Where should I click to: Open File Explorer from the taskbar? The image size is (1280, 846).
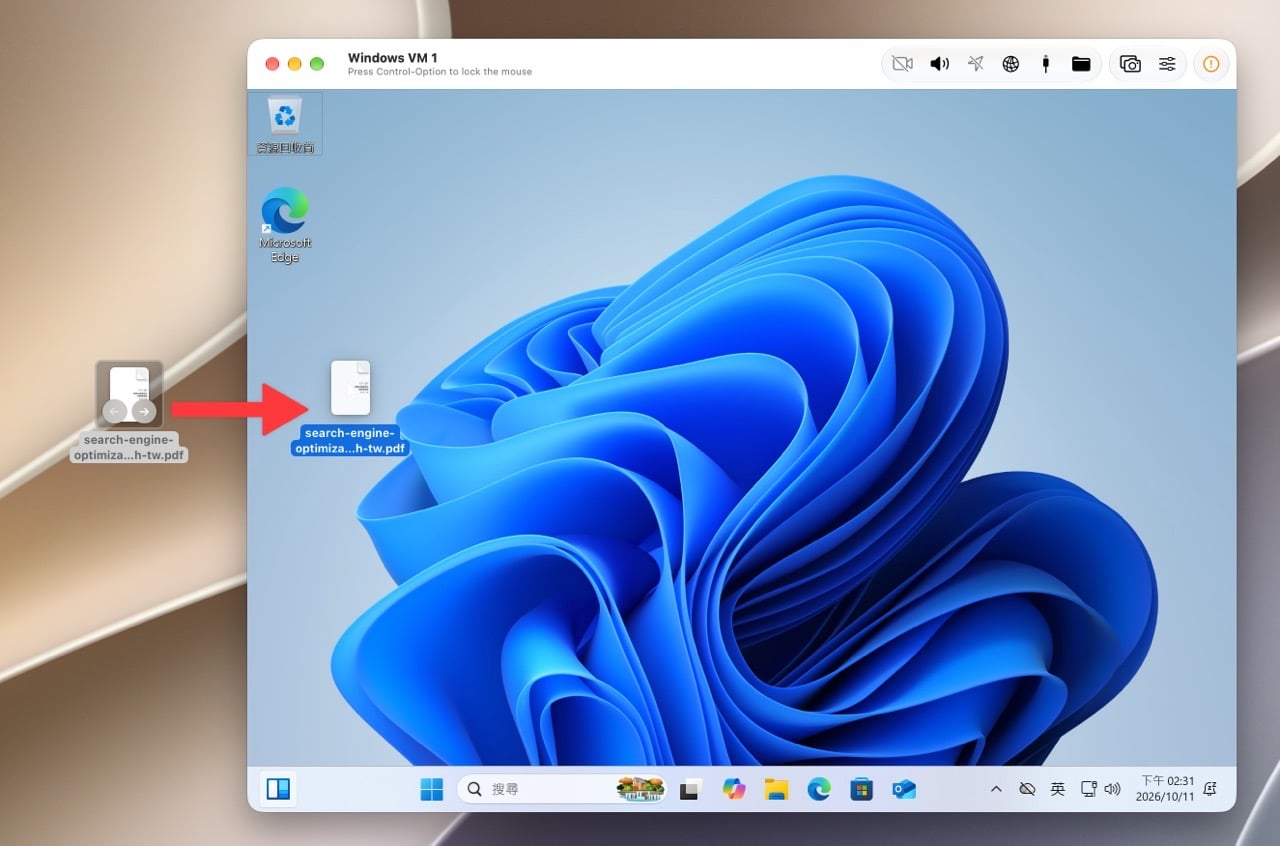click(776, 790)
